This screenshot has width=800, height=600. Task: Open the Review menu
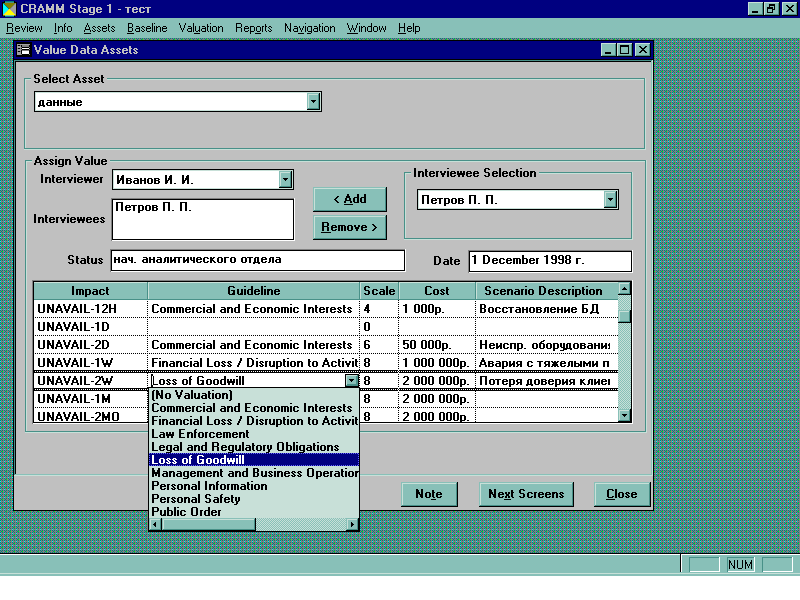coord(24,28)
